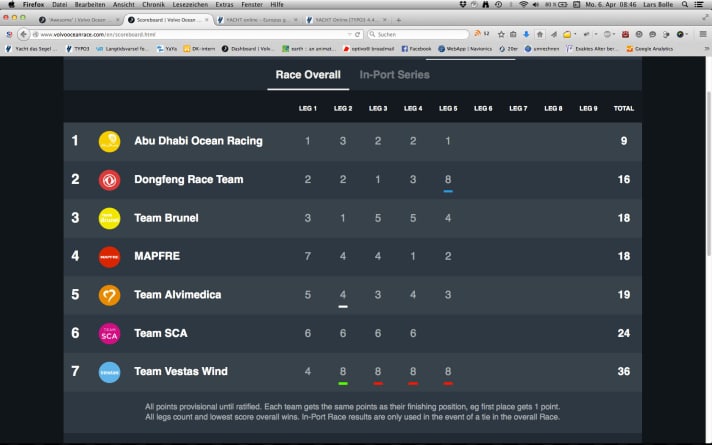This screenshot has width=712, height=445.
Task: Click the MAPFRE red team logo
Action: coord(109,257)
